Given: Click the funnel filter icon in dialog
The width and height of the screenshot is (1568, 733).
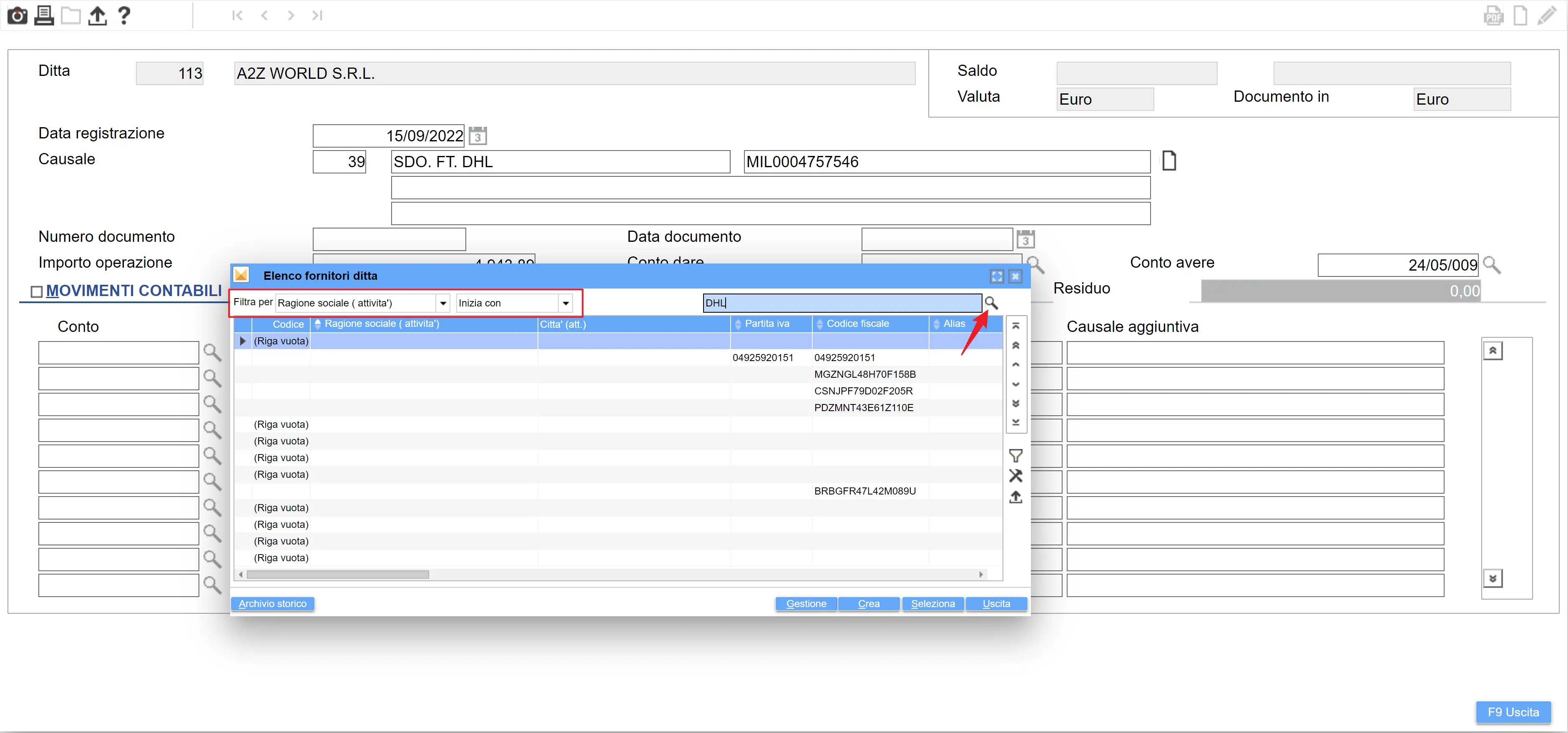Looking at the screenshot, I should click(1015, 455).
